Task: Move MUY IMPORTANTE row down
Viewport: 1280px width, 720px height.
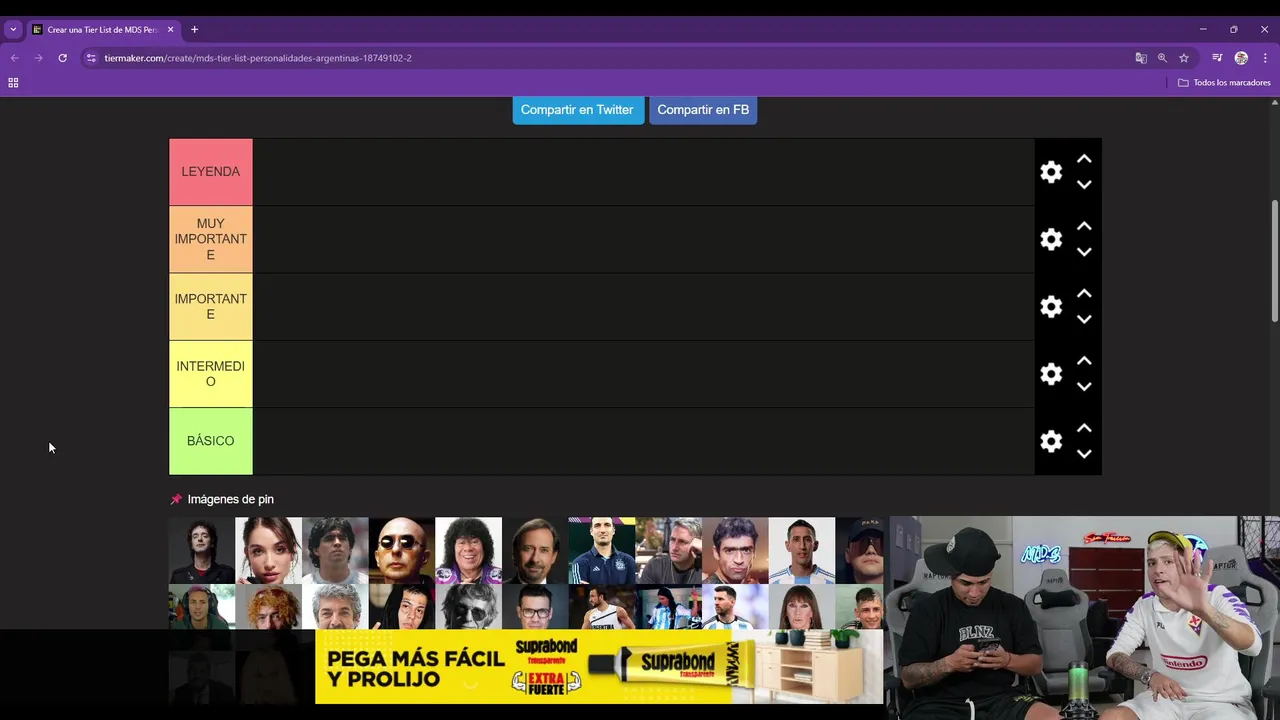Action: tap(1084, 252)
